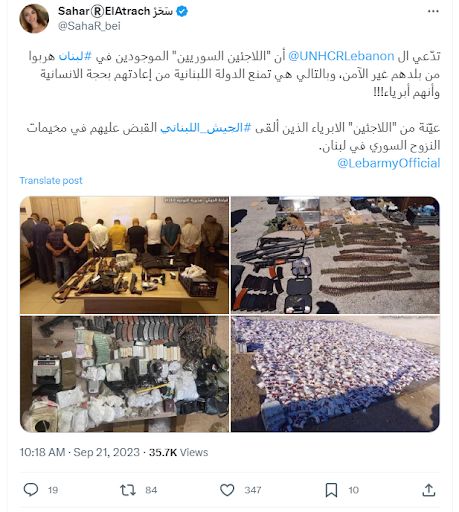Open the three-dot more options menu
Screen dimensions: 459x512
click(x=433, y=11)
